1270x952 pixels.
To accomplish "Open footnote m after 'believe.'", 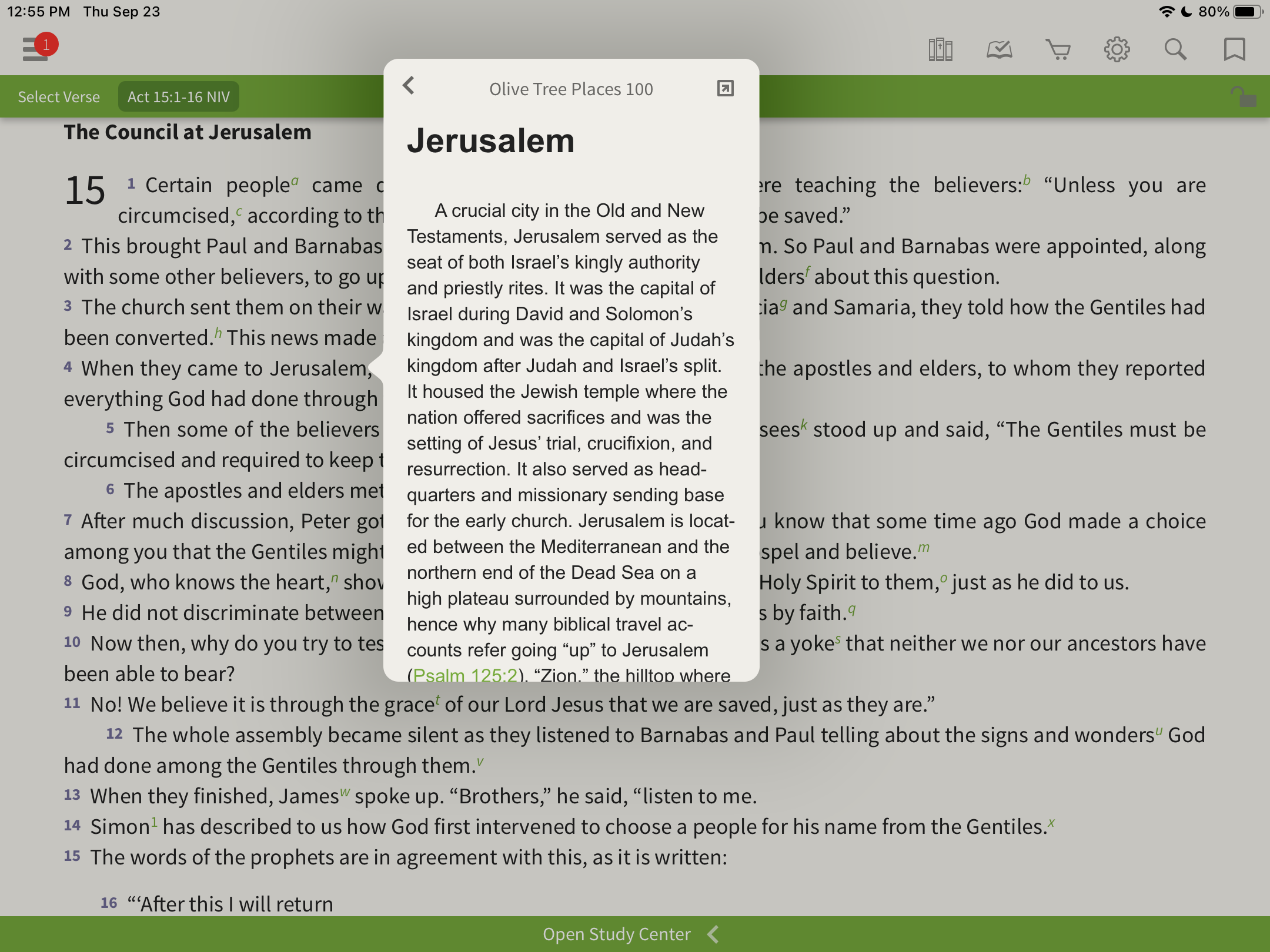I will (x=924, y=547).
